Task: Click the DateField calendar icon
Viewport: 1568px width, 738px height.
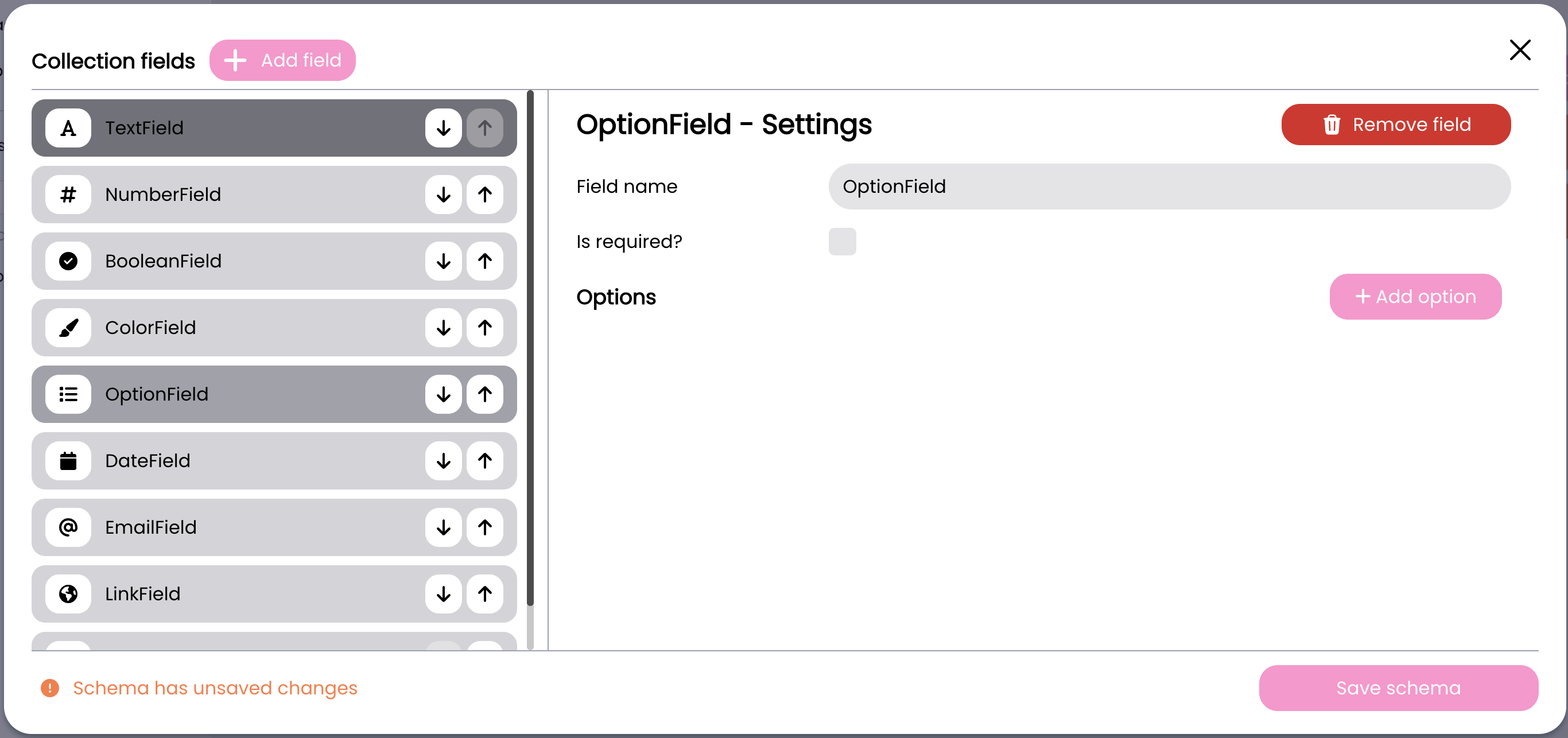Action: click(x=68, y=461)
